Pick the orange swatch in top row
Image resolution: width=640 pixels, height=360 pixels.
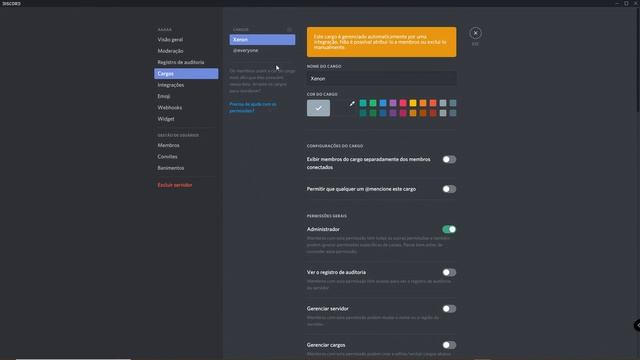point(423,103)
